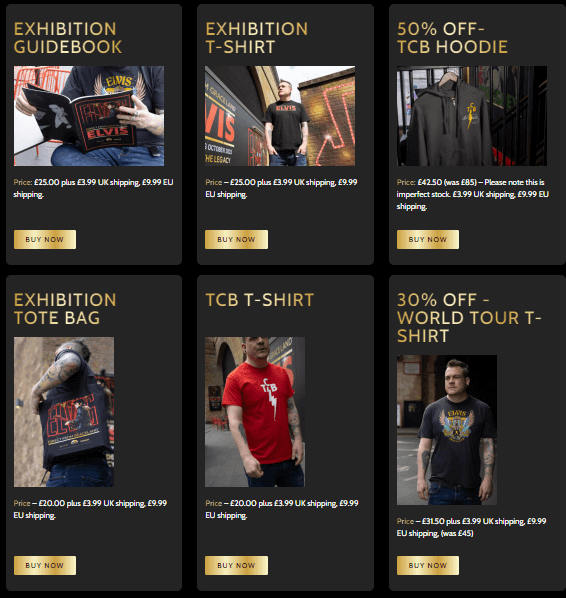Click the hoodie imperfect stock price note
Image resolution: width=566 pixels, height=598 pixels.
point(473,194)
